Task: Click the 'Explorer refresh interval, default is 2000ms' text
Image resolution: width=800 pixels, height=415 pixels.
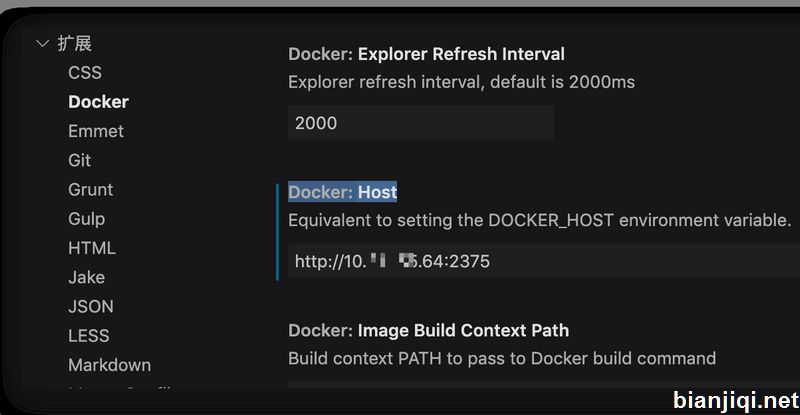Action: click(462, 82)
